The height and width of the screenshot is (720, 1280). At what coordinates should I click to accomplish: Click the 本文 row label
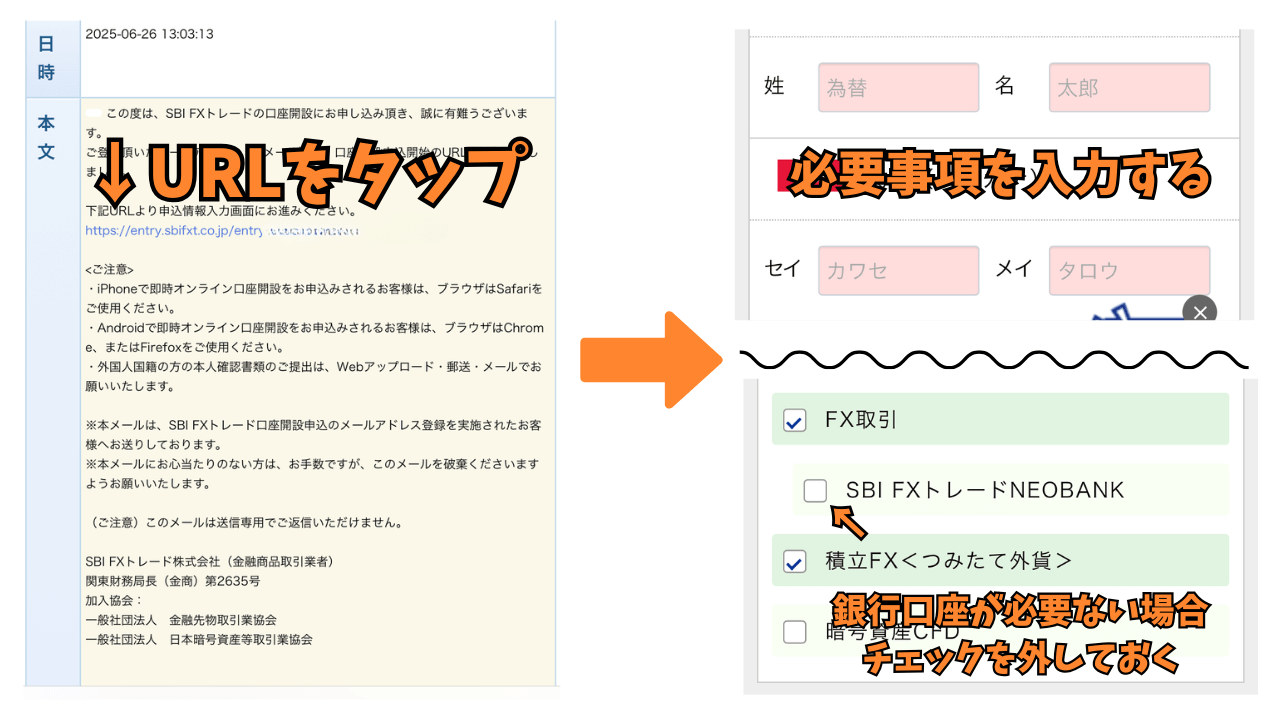(46, 139)
